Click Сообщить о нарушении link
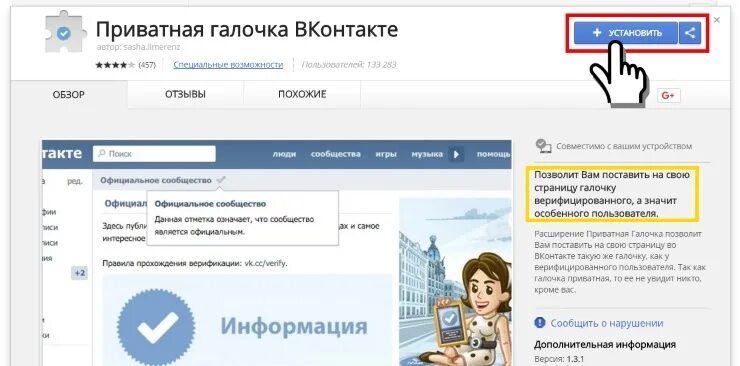This screenshot has height=366, width=740. click(x=607, y=323)
